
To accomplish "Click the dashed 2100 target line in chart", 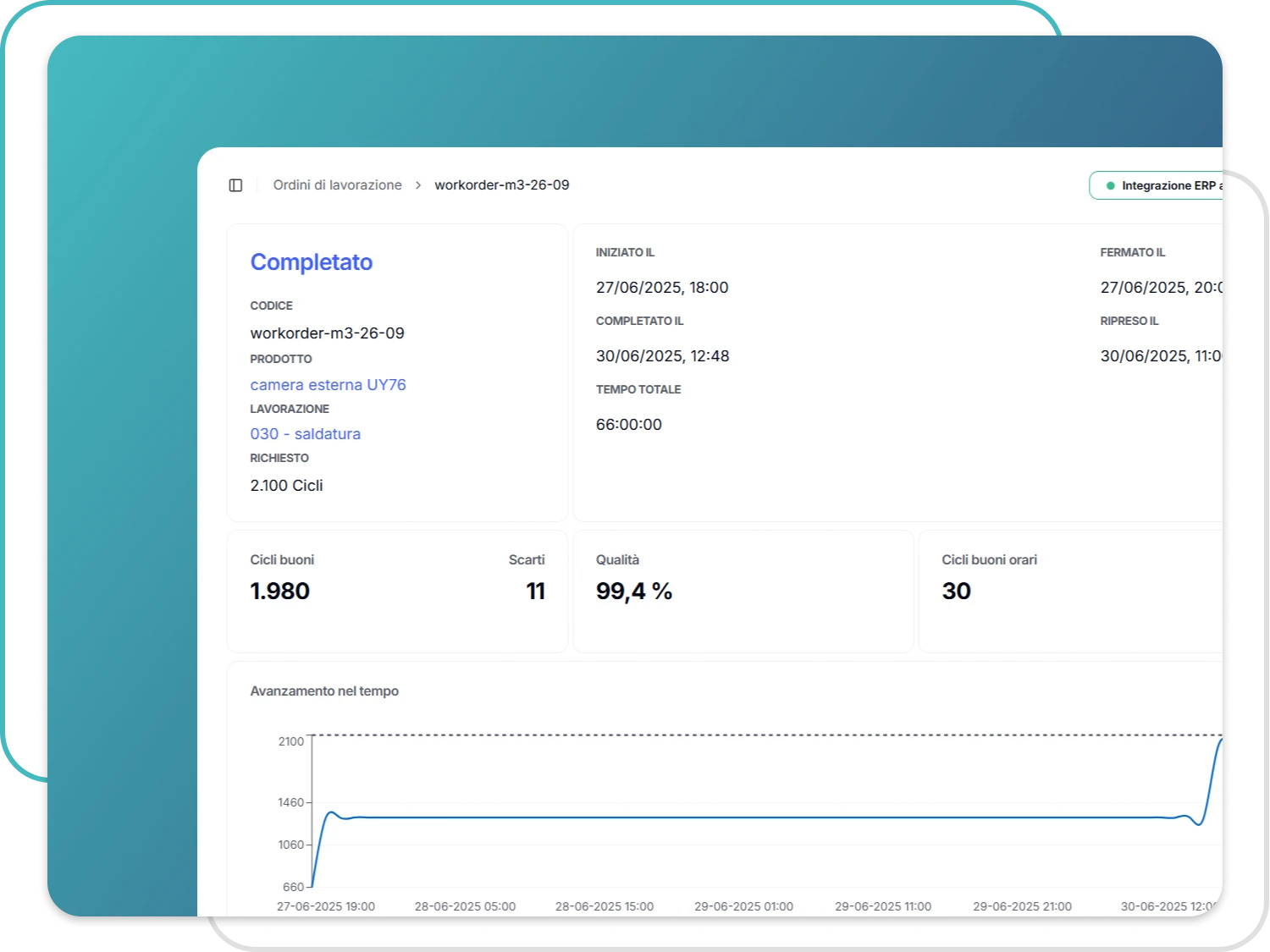I will tap(762, 735).
